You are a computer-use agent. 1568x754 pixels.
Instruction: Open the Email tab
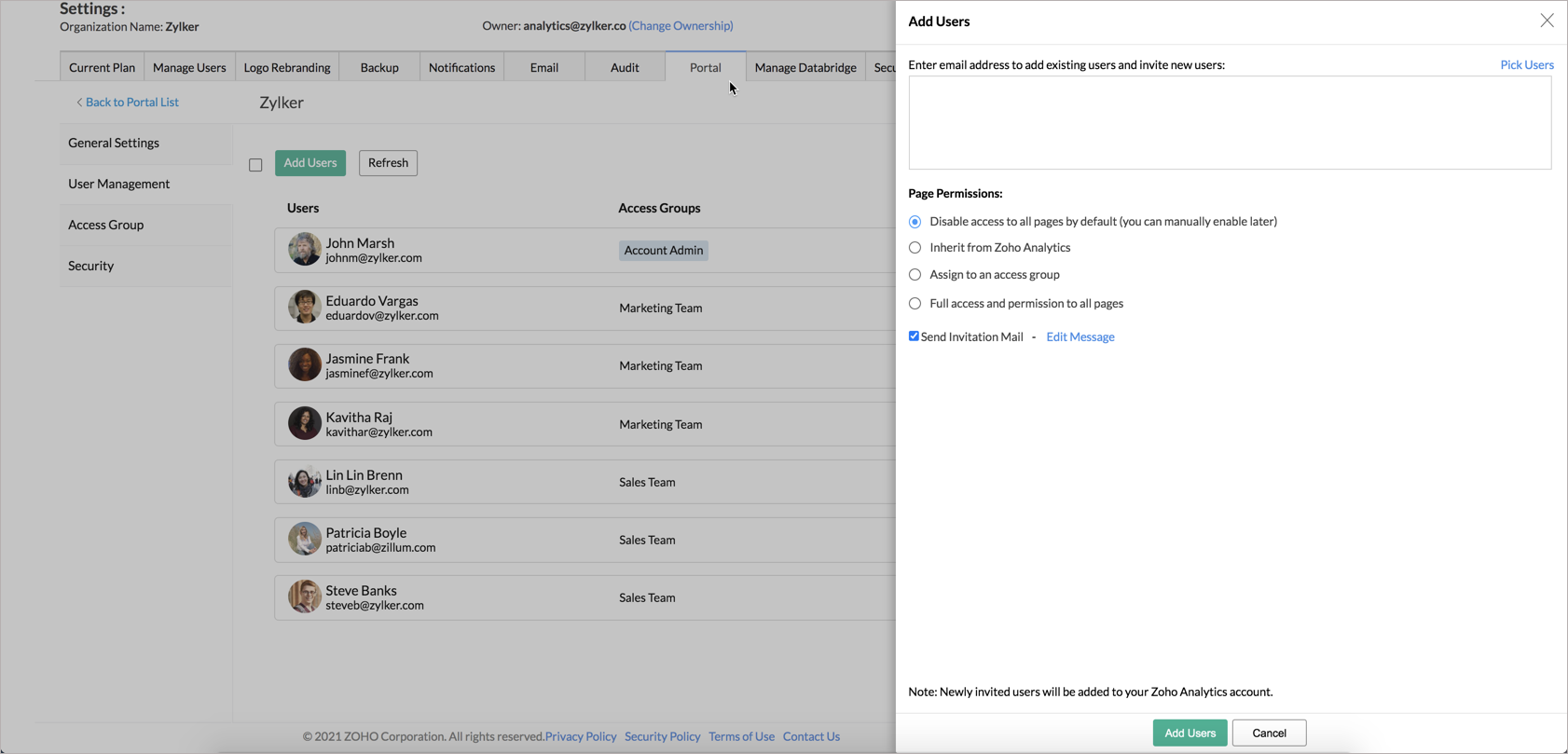pos(544,67)
